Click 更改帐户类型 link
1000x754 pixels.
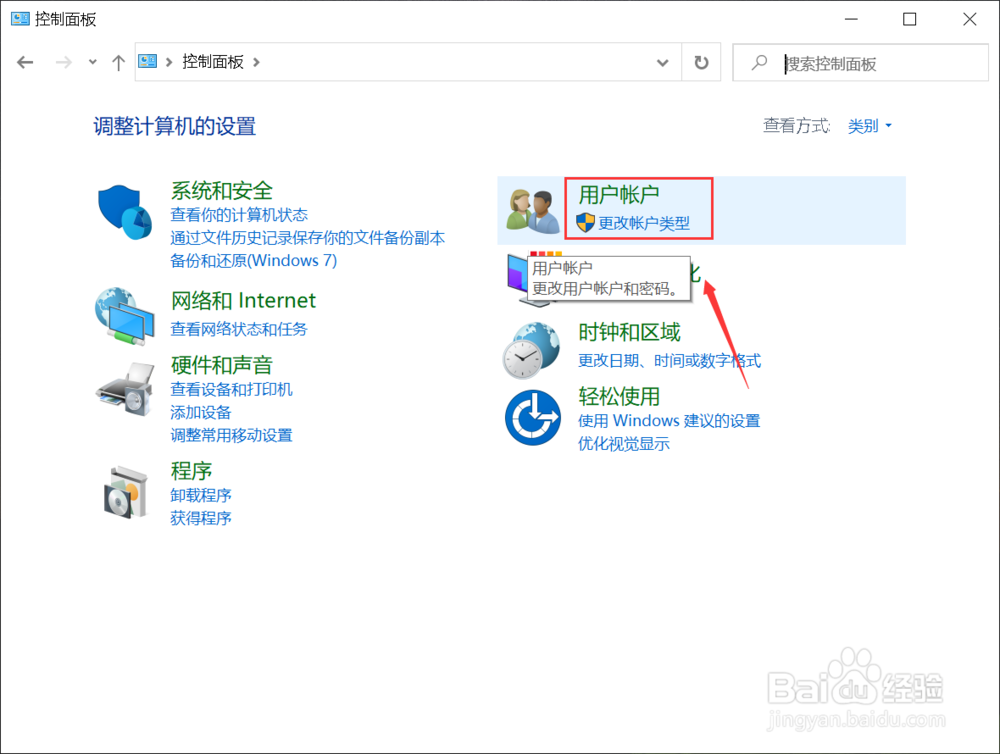tap(644, 223)
